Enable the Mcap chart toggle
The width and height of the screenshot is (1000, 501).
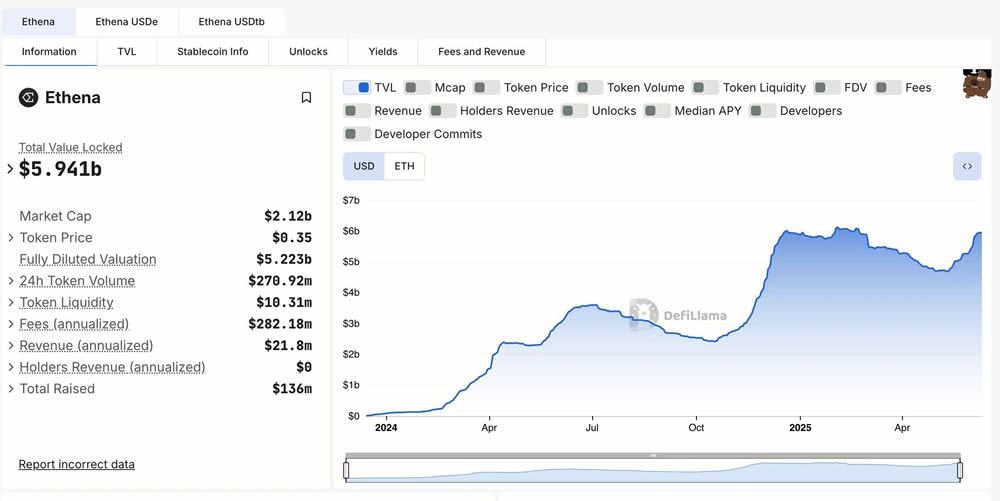click(418, 88)
